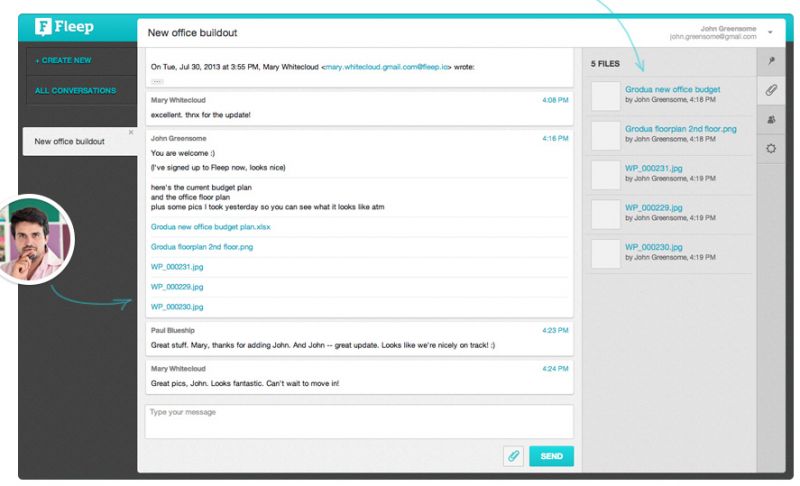Viewport: 800px width, 486px height.
Task: Click thumbnail for Grodua floorplan 2nd floor.png
Action: pos(606,135)
